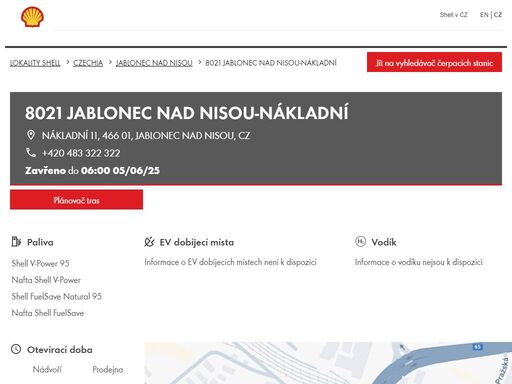The width and height of the screenshot is (512, 384).
Task: Click on the station map
Action: (x=328, y=363)
